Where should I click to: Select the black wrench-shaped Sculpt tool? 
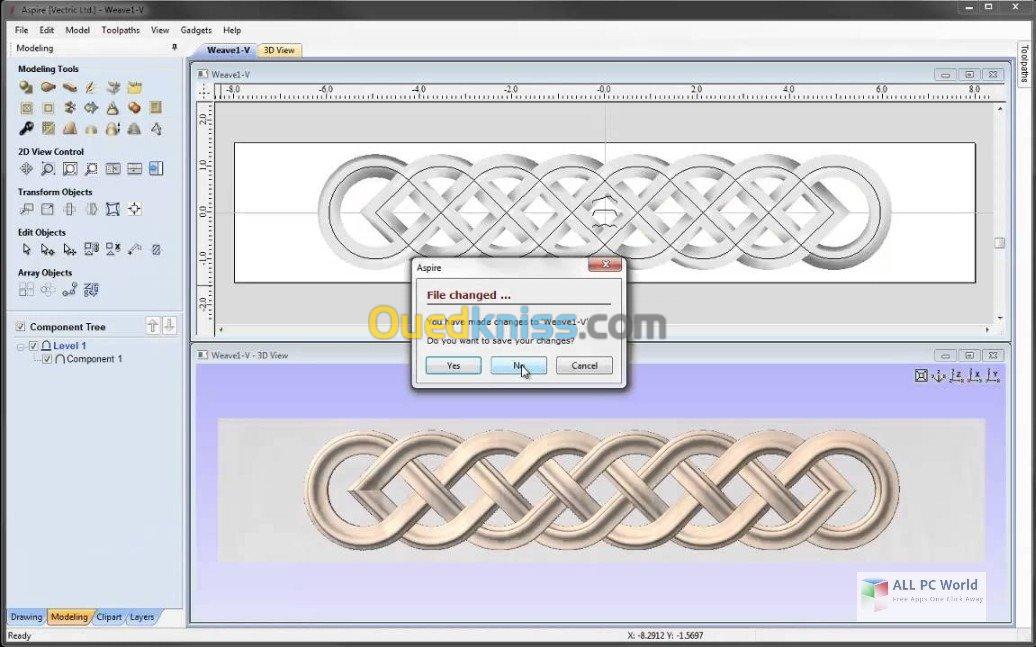click(26, 128)
